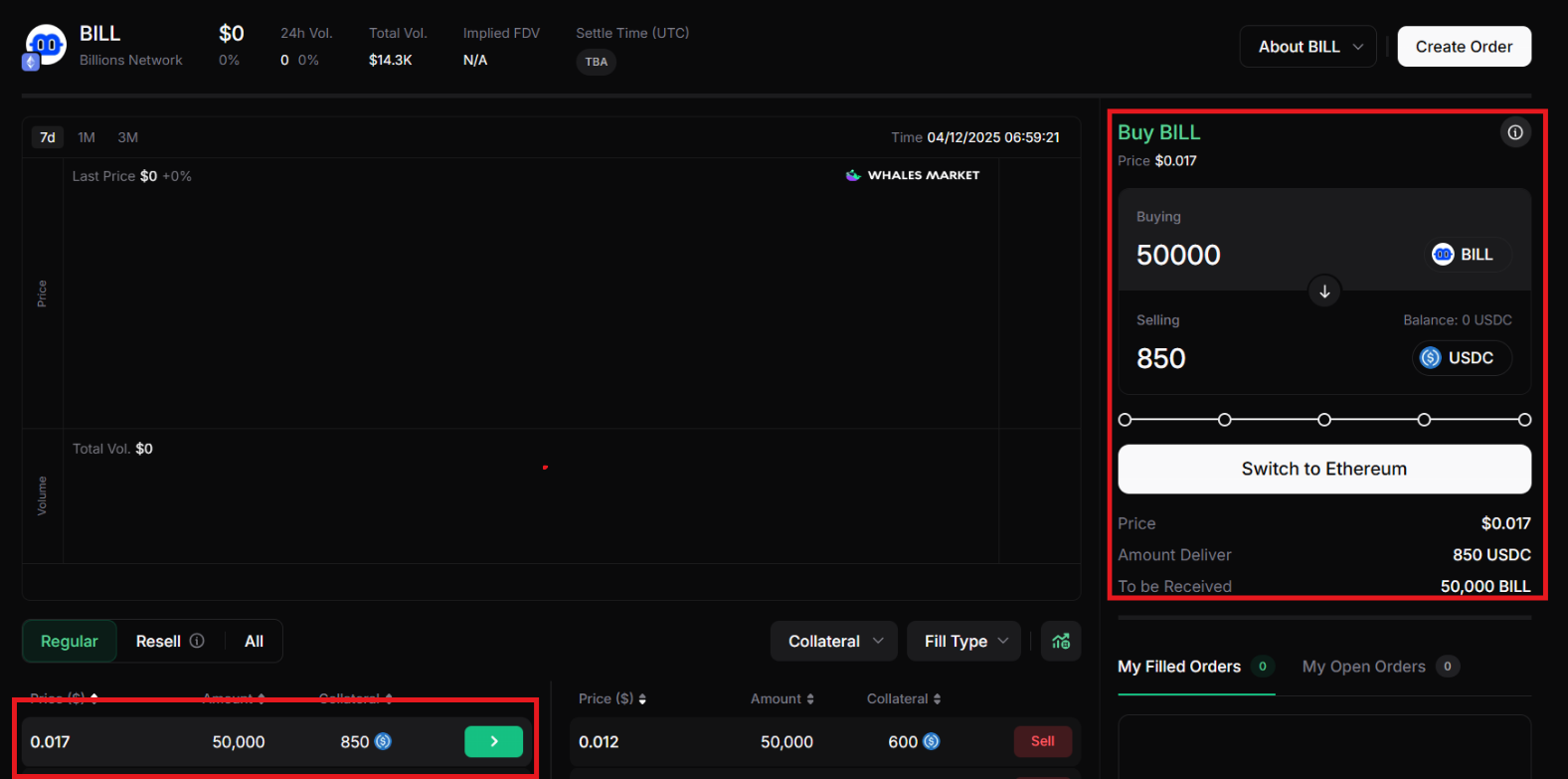This screenshot has width=1568, height=779.
Task: Click the middle point of amount slider
Action: coord(1324,420)
